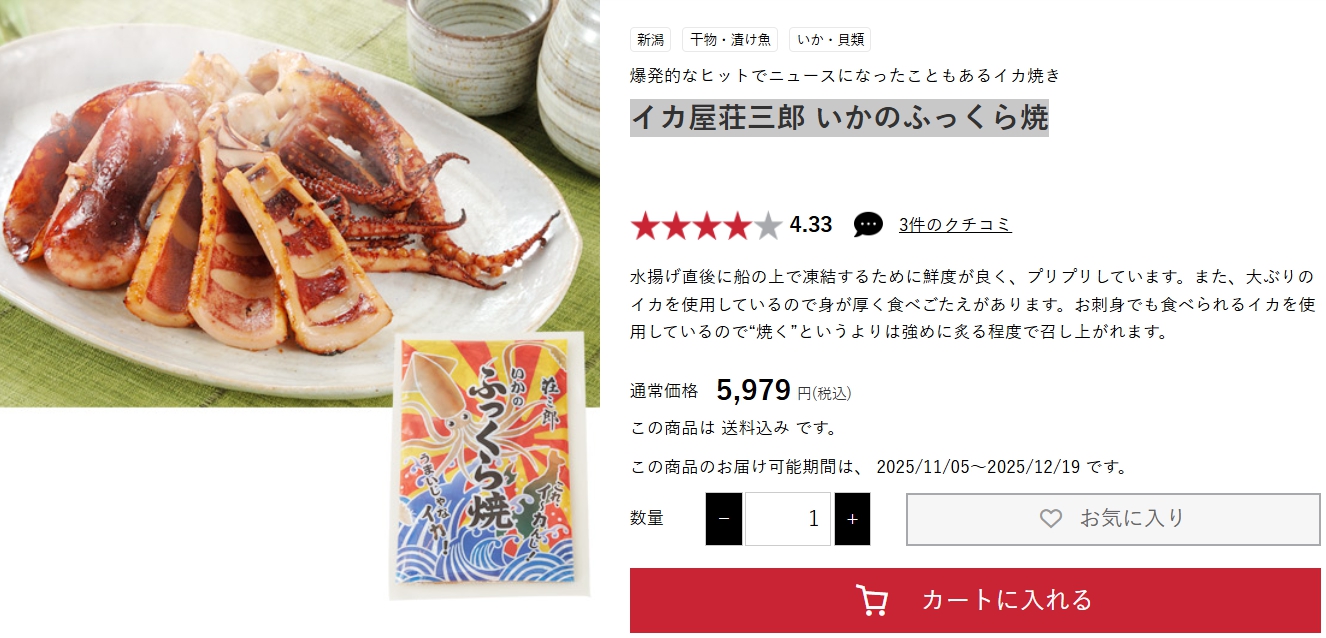
Task: Increase quantity with the plus button
Action: pos(852,519)
